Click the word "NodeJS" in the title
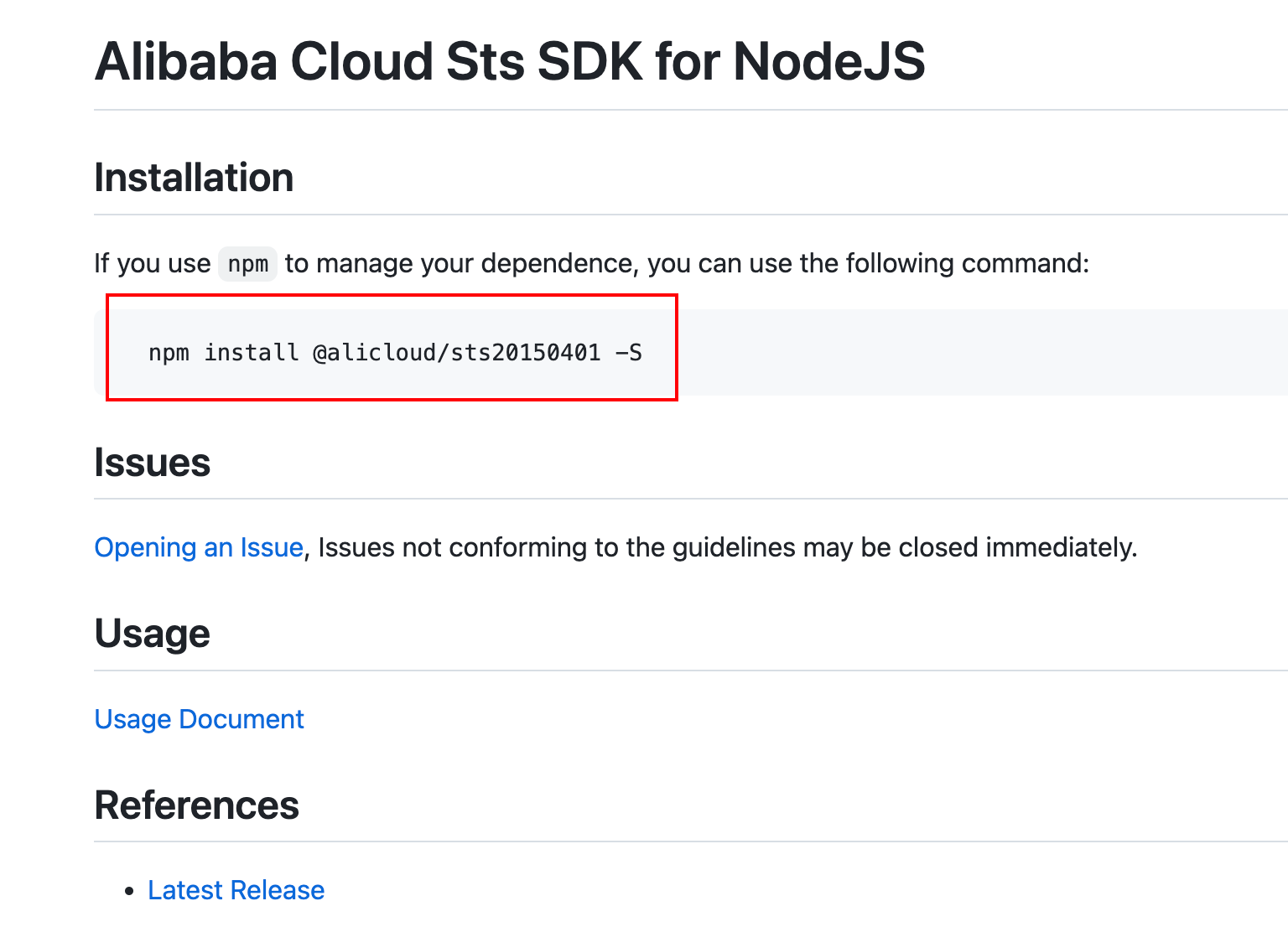The height and width of the screenshot is (932, 1288). pos(829,61)
